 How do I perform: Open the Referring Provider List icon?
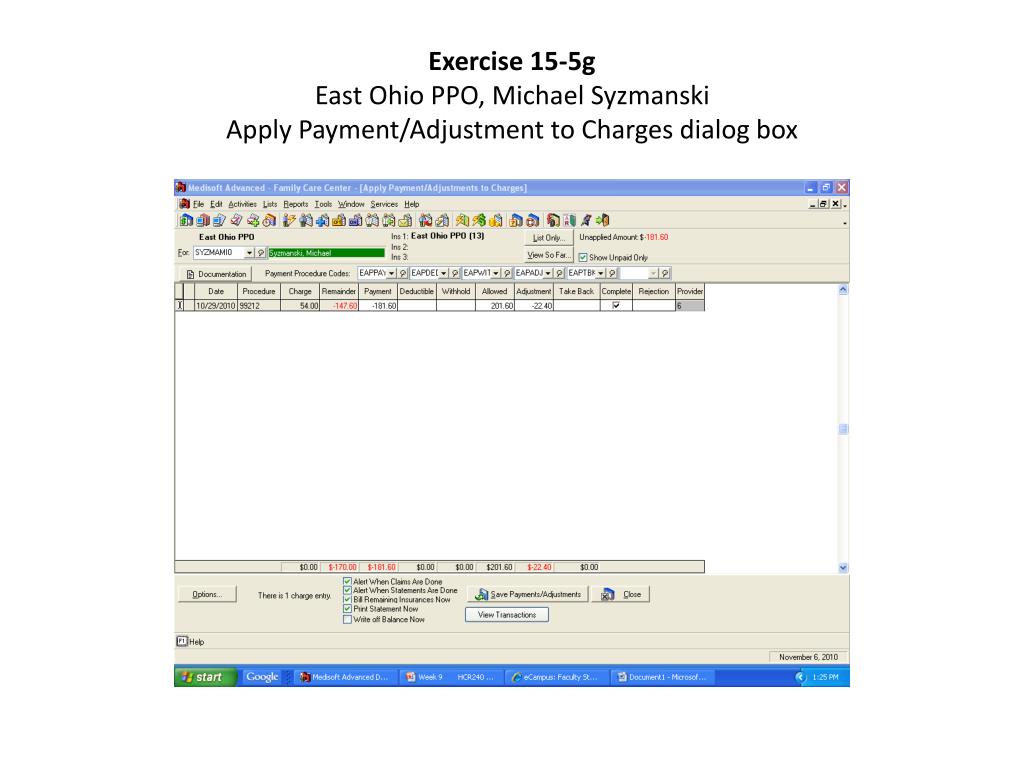tap(388, 221)
